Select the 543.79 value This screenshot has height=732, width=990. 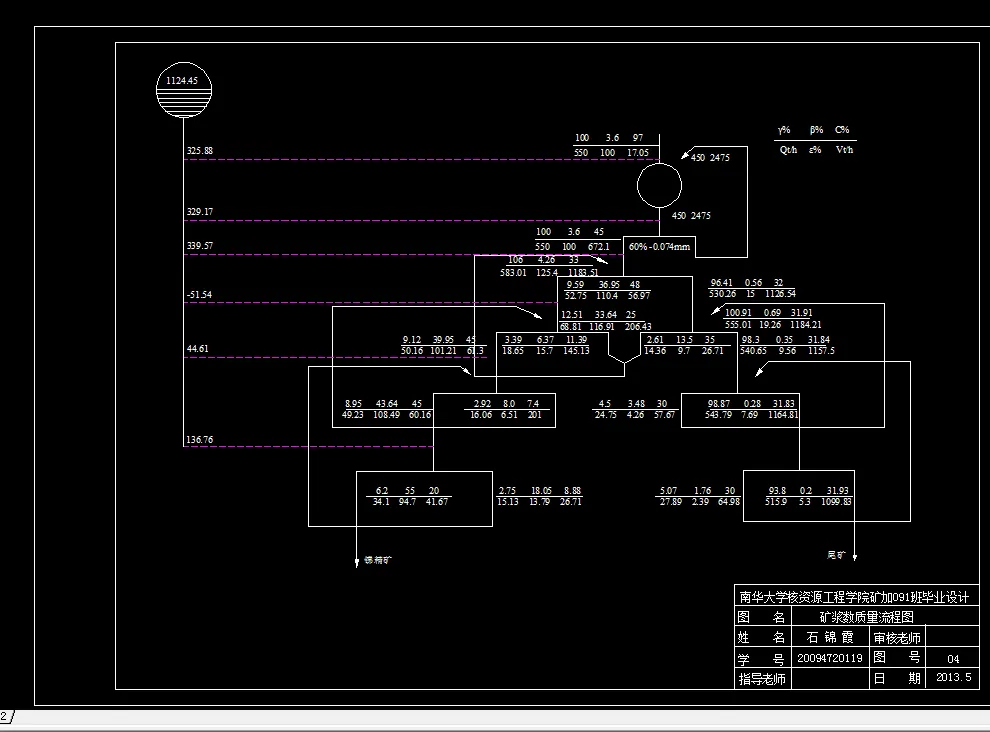pos(719,415)
